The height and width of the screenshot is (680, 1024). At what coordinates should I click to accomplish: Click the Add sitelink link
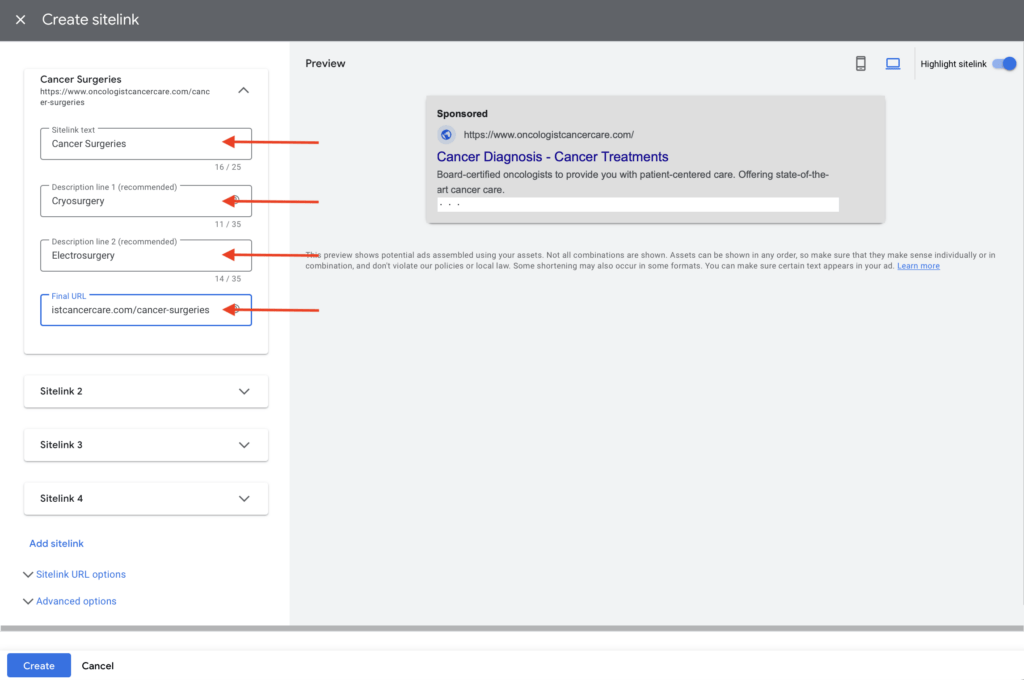(56, 544)
